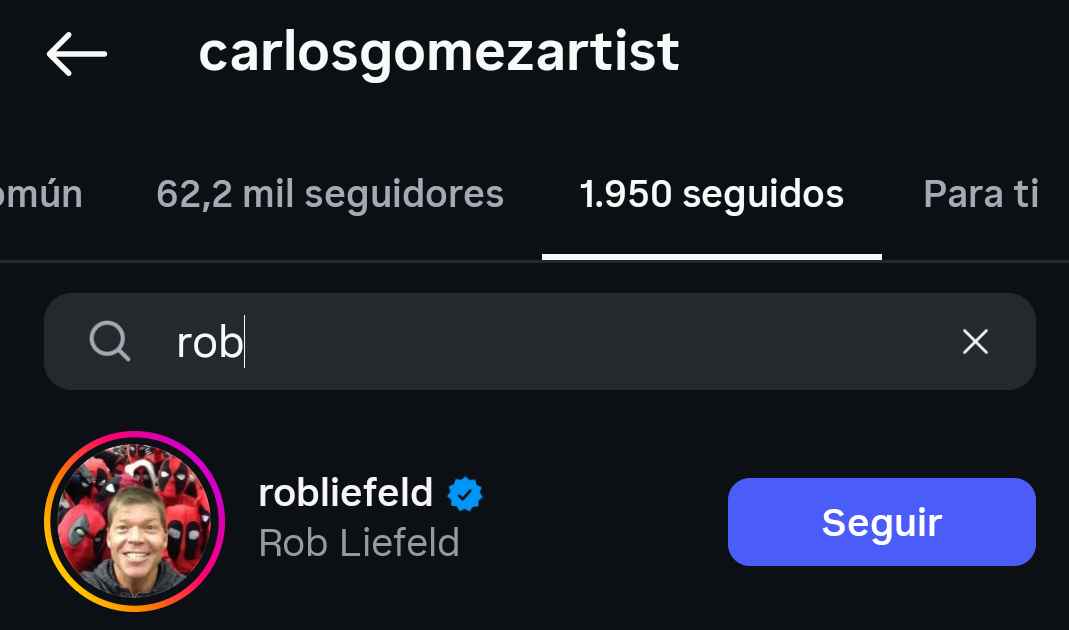This screenshot has height=630, width=1069.
Task: Click the carlosgomezartist header title
Action: (x=438, y=52)
